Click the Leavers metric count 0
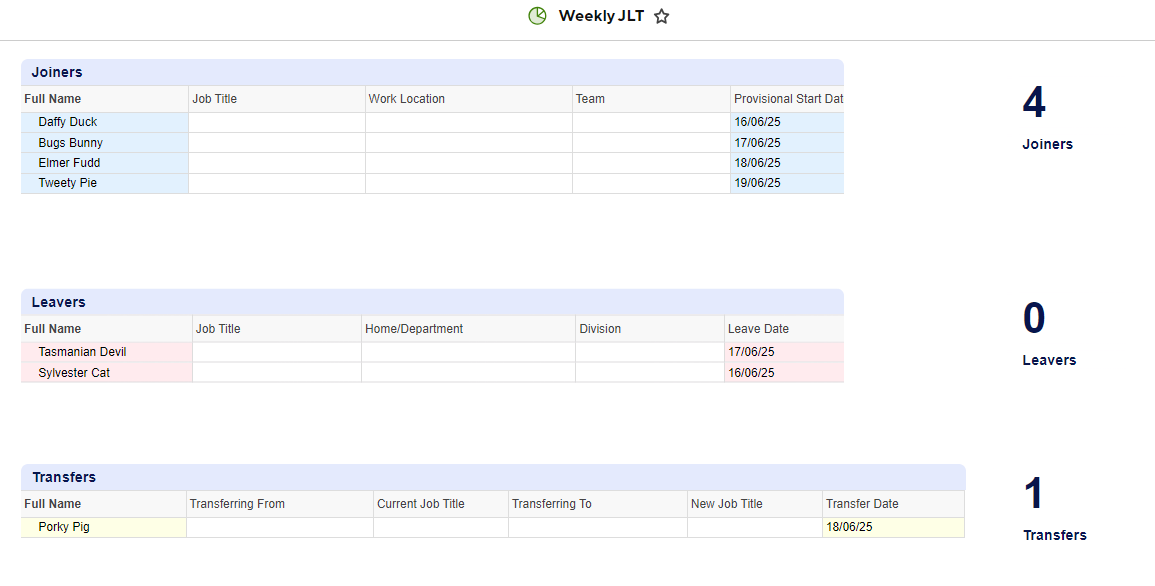 tap(1034, 318)
